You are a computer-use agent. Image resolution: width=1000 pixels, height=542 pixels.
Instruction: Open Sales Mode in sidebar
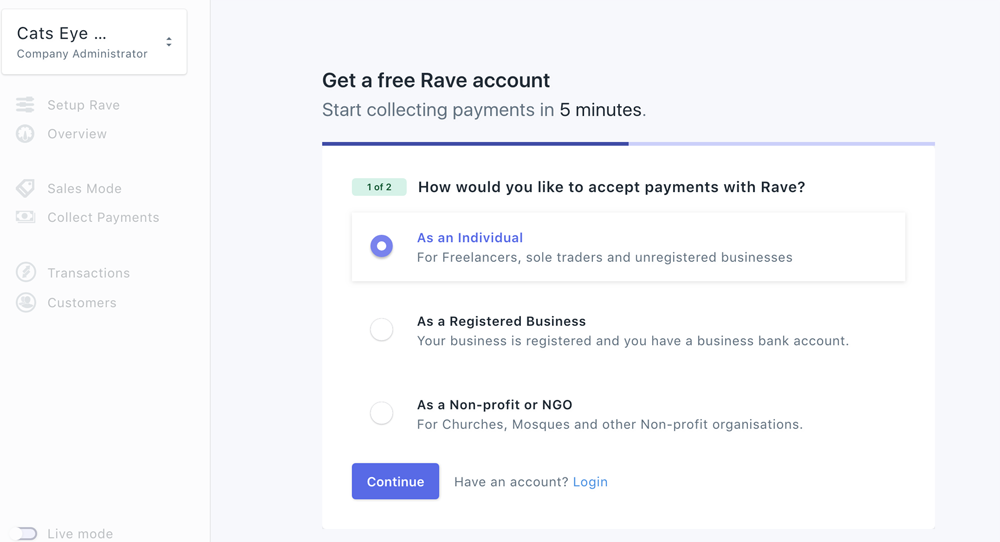point(84,189)
